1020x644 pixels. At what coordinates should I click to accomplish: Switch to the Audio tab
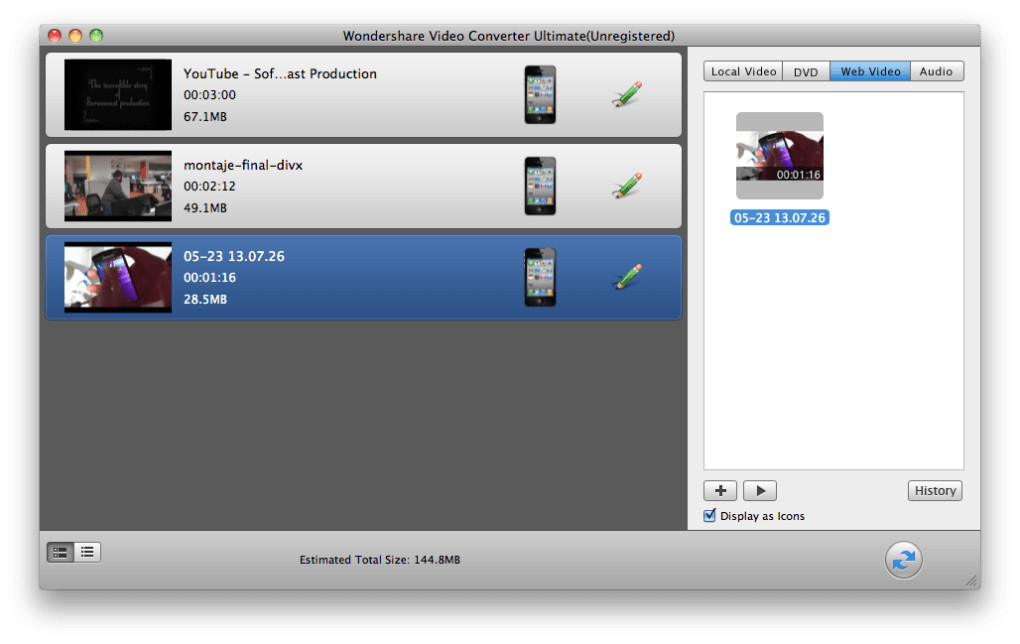click(937, 72)
